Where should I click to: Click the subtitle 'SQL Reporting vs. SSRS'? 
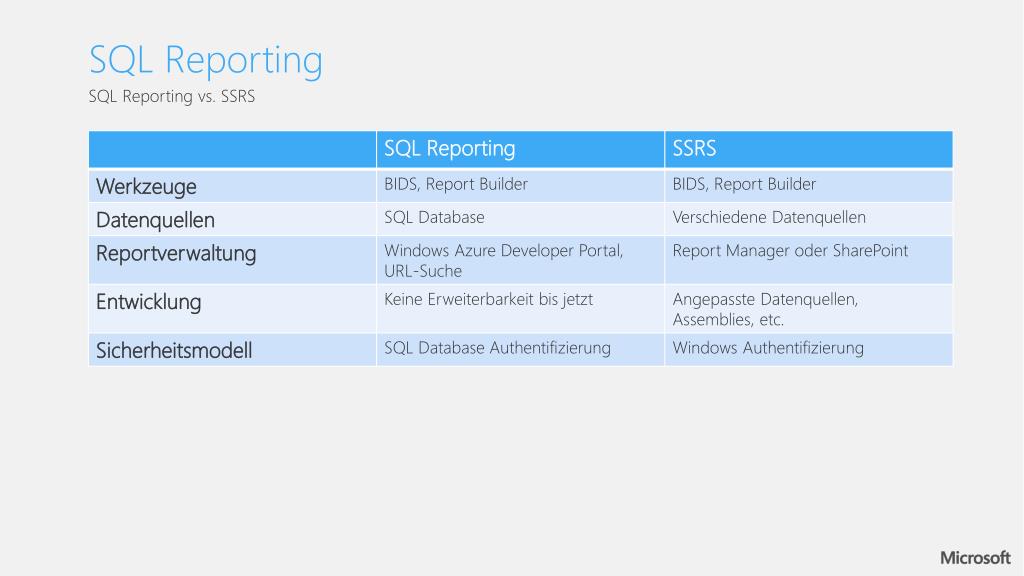pyautogui.click(x=172, y=97)
